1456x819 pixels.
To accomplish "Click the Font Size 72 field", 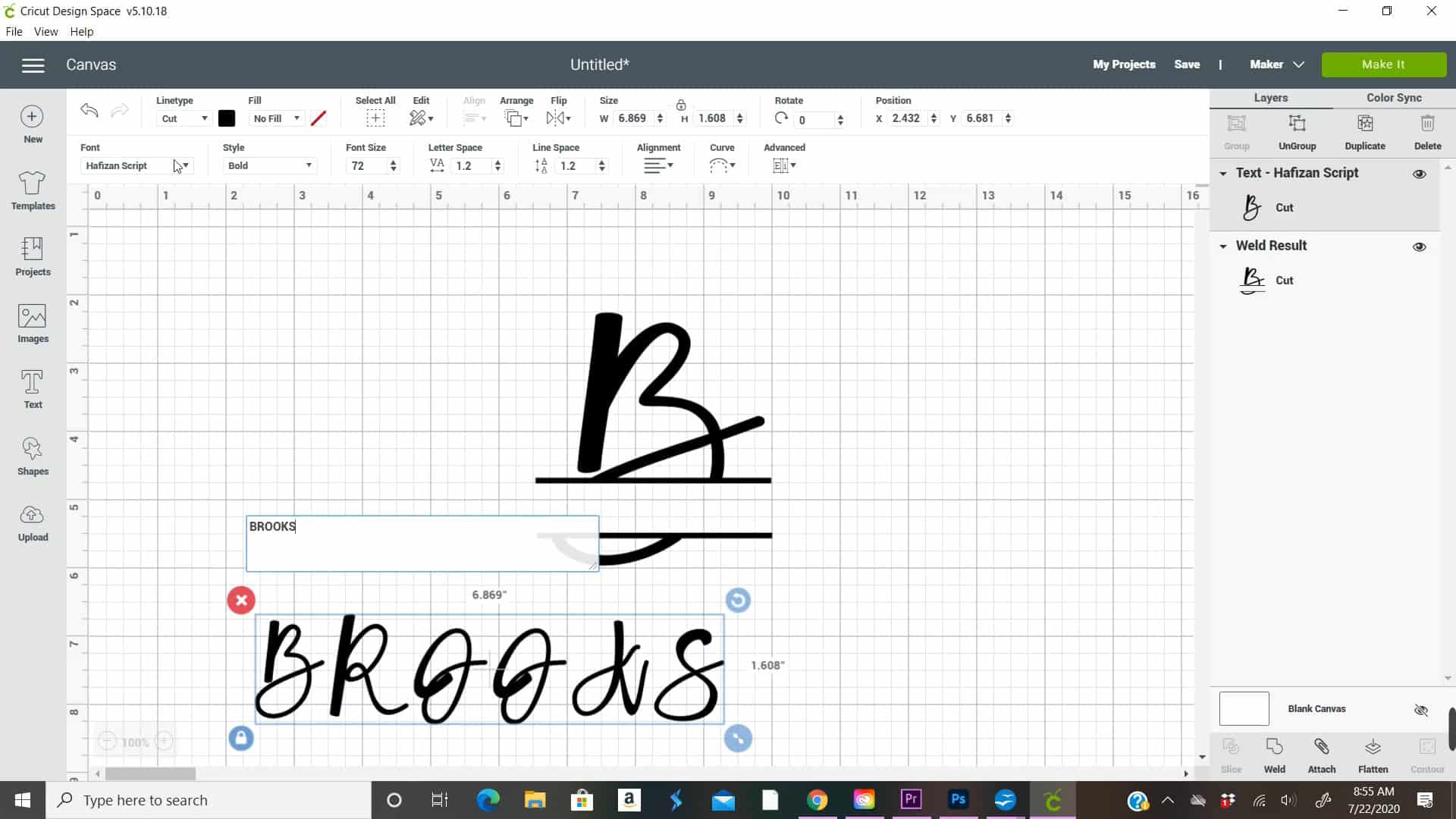I will (x=366, y=165).
